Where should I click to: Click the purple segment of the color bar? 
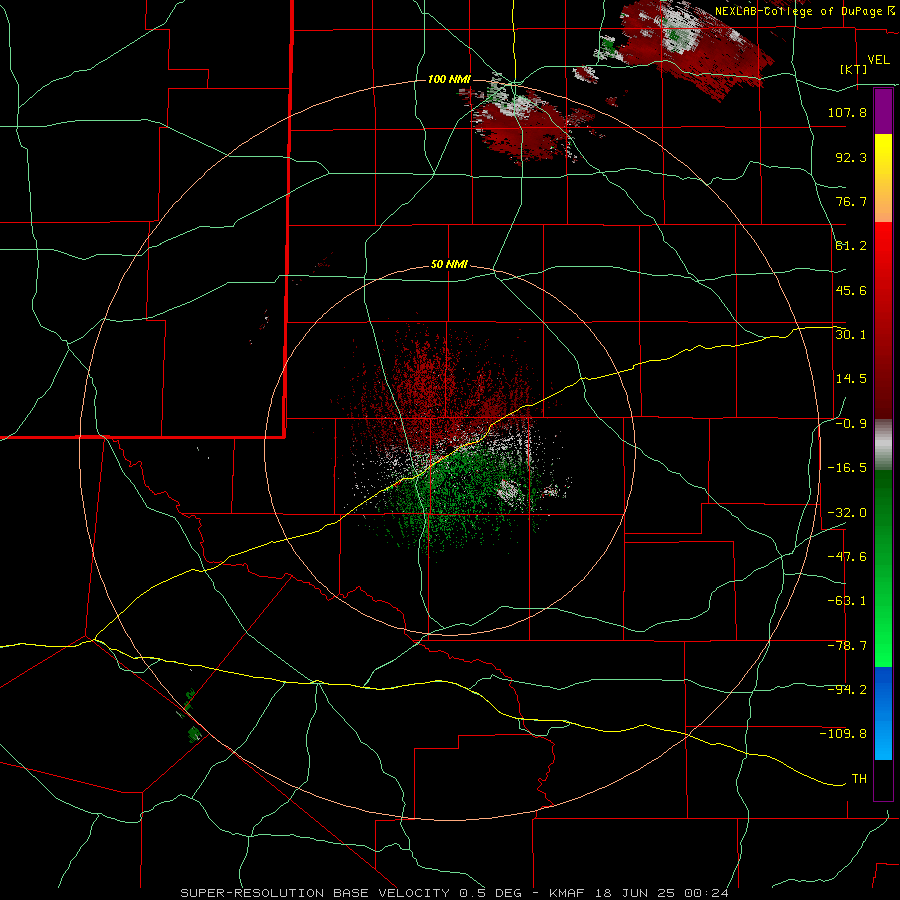pos(883,111)
